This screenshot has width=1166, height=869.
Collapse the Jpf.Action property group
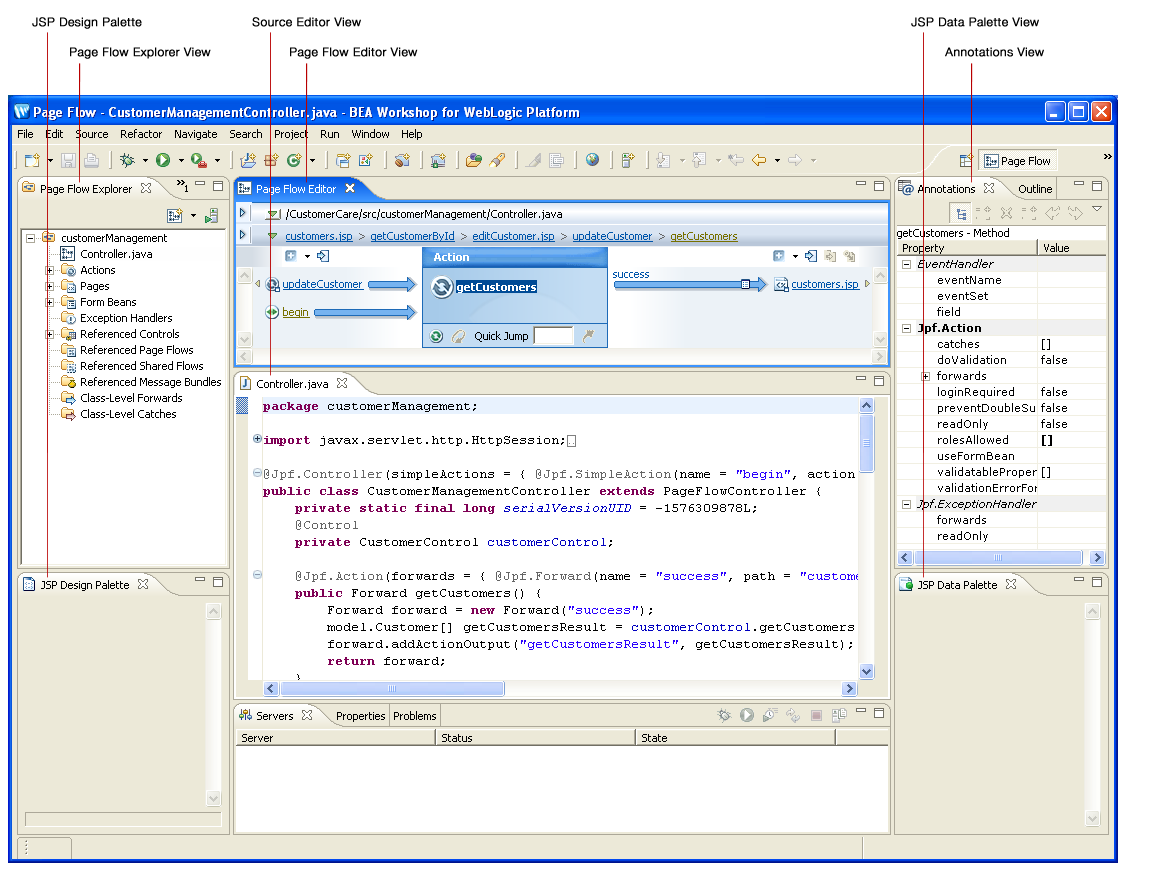click(906, 329)
